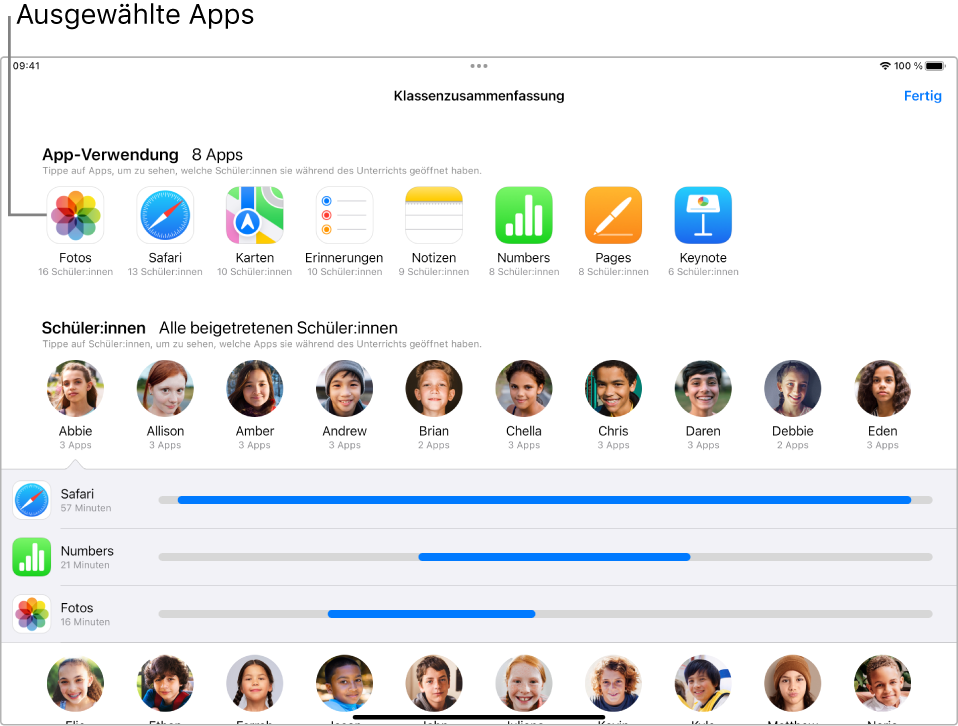
Task: Select the Erinnerungen app icon
Action: [344, 215]
